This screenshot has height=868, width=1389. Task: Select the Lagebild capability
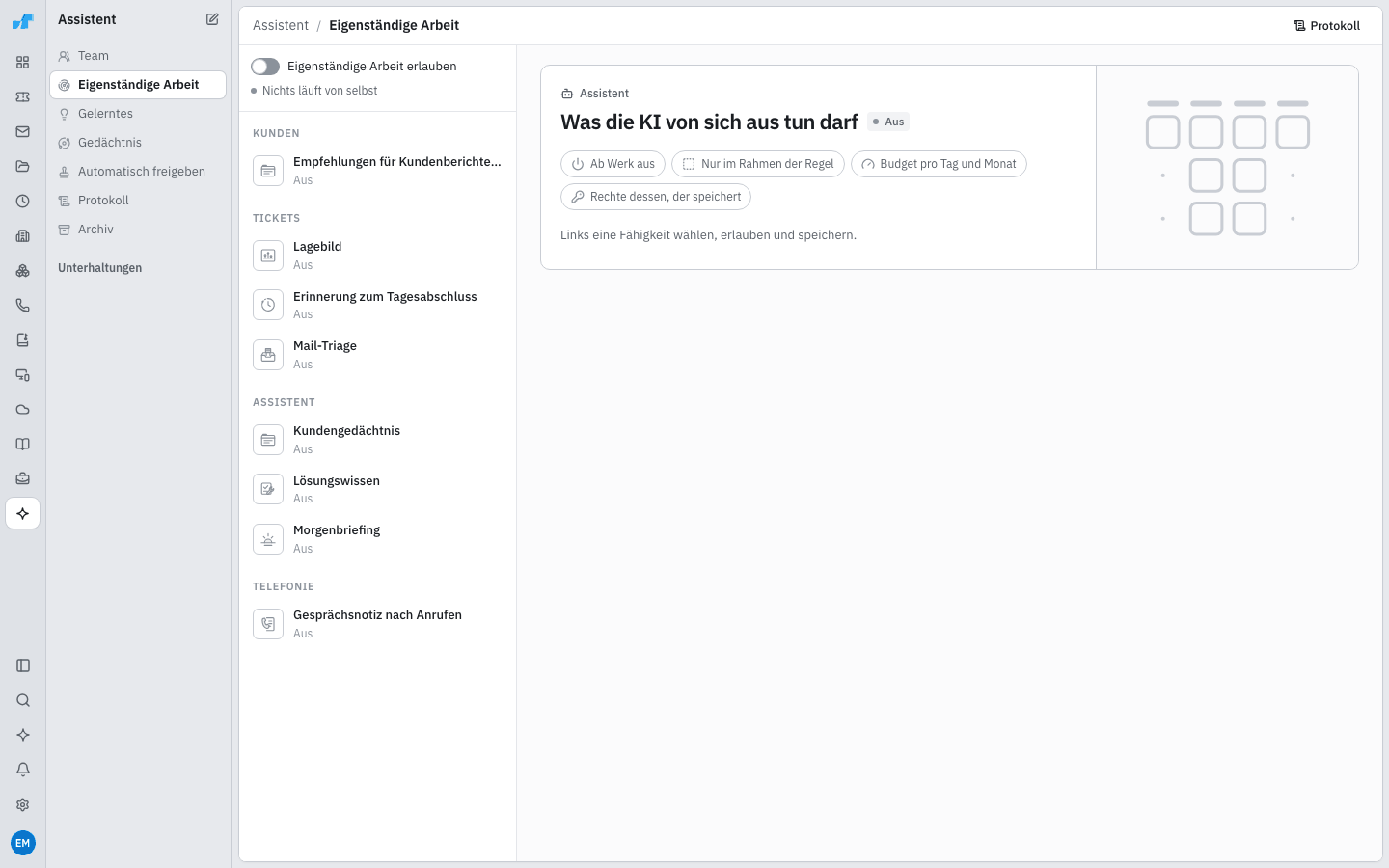(x=377, y=256)
